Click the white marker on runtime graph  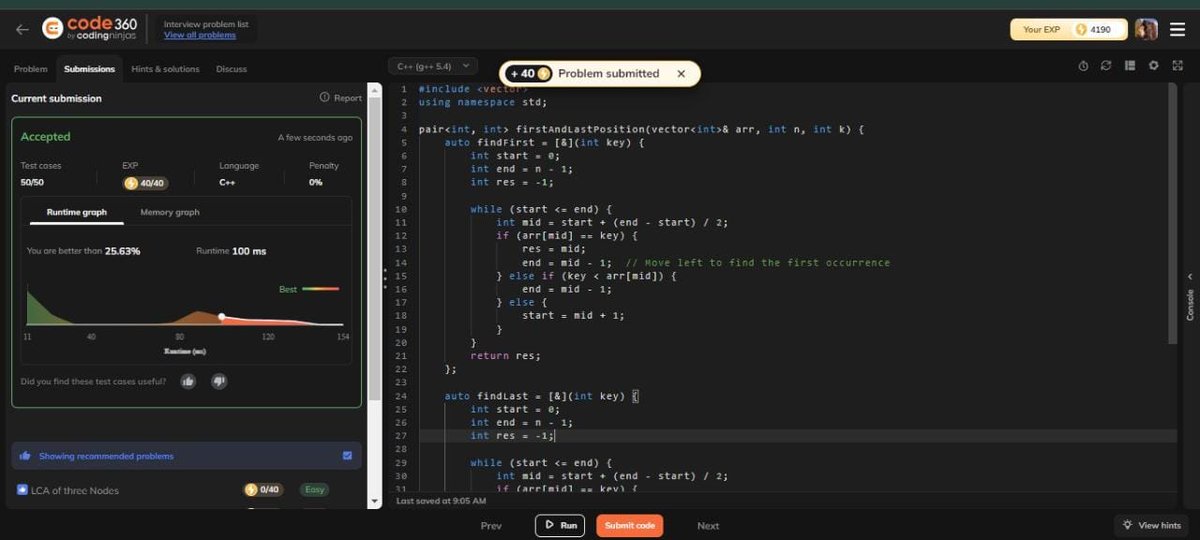[x=222, y=316]
